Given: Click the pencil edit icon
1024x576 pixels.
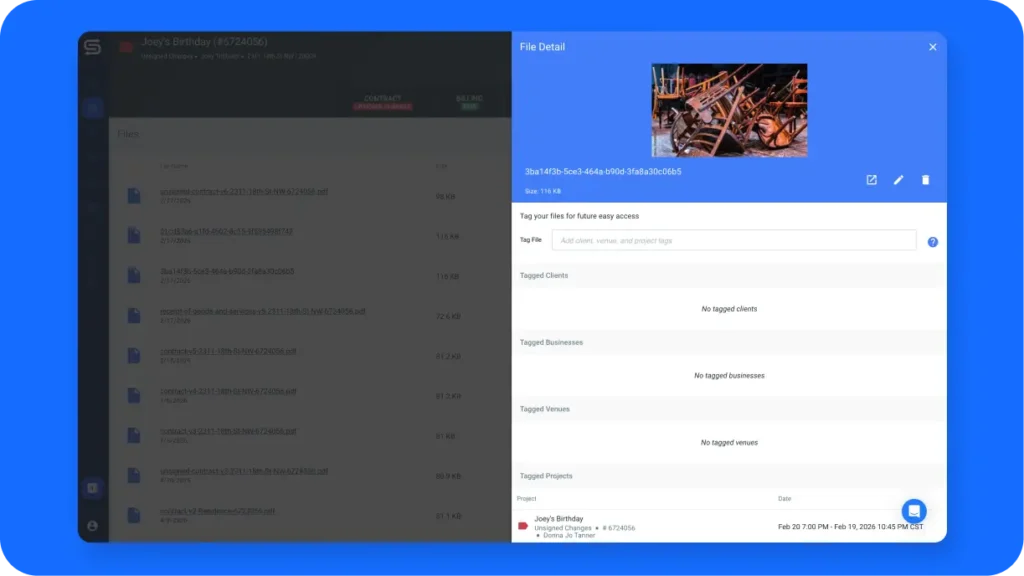Looking at the screenshot, I should [898, 180].
